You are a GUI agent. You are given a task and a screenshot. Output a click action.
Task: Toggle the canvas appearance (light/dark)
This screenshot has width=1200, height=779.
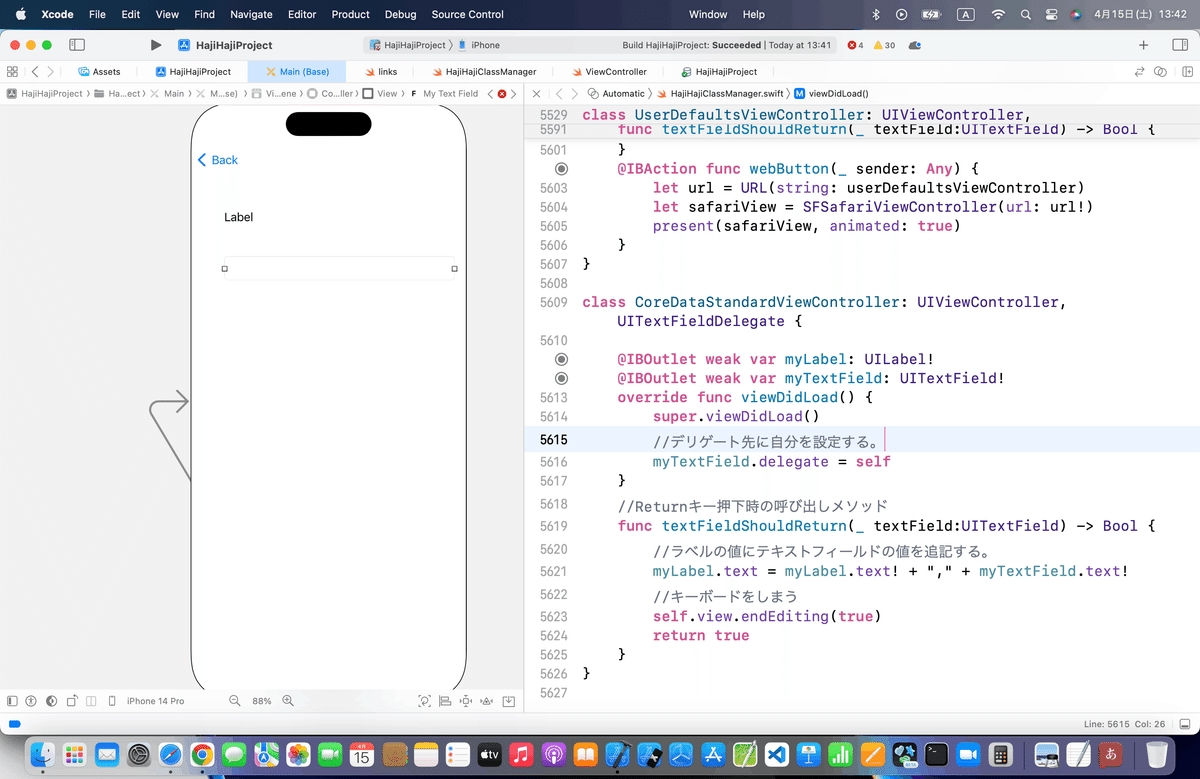[x=51, y=701]
